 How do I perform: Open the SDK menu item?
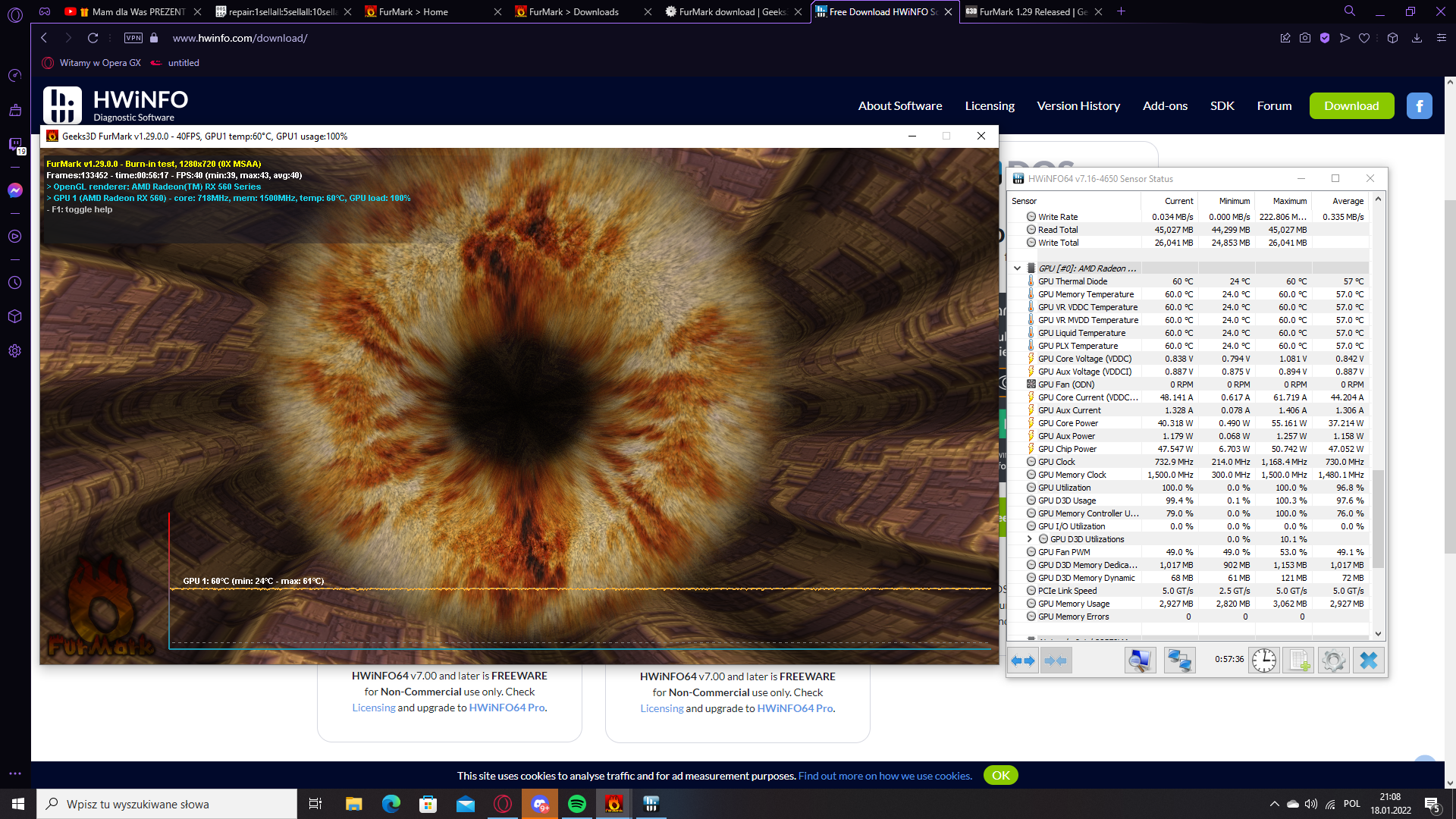tap(1222, 106)
